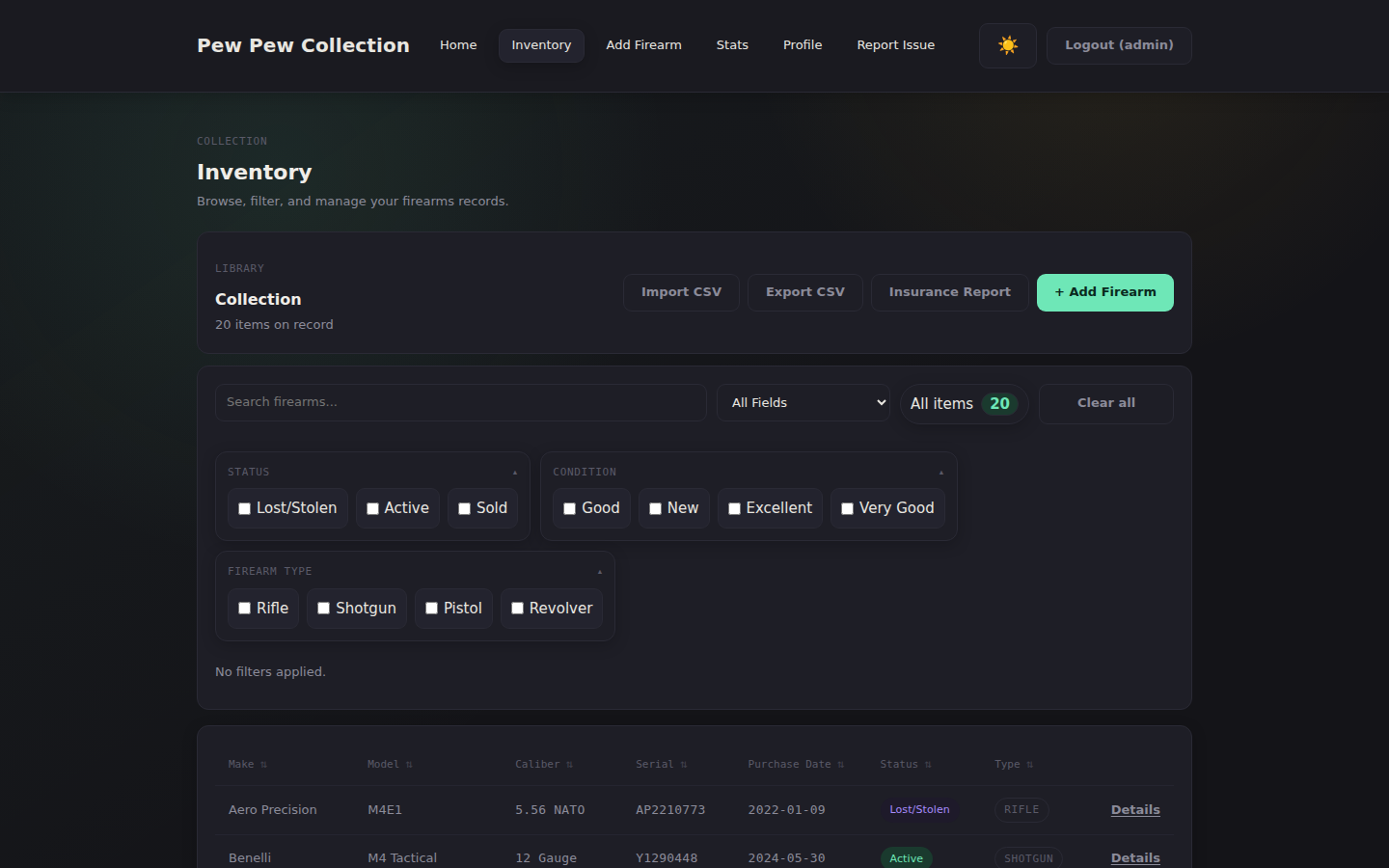Click the Clear all filters button
This screenshot has height=868, width=1389.
point(1106,403)
